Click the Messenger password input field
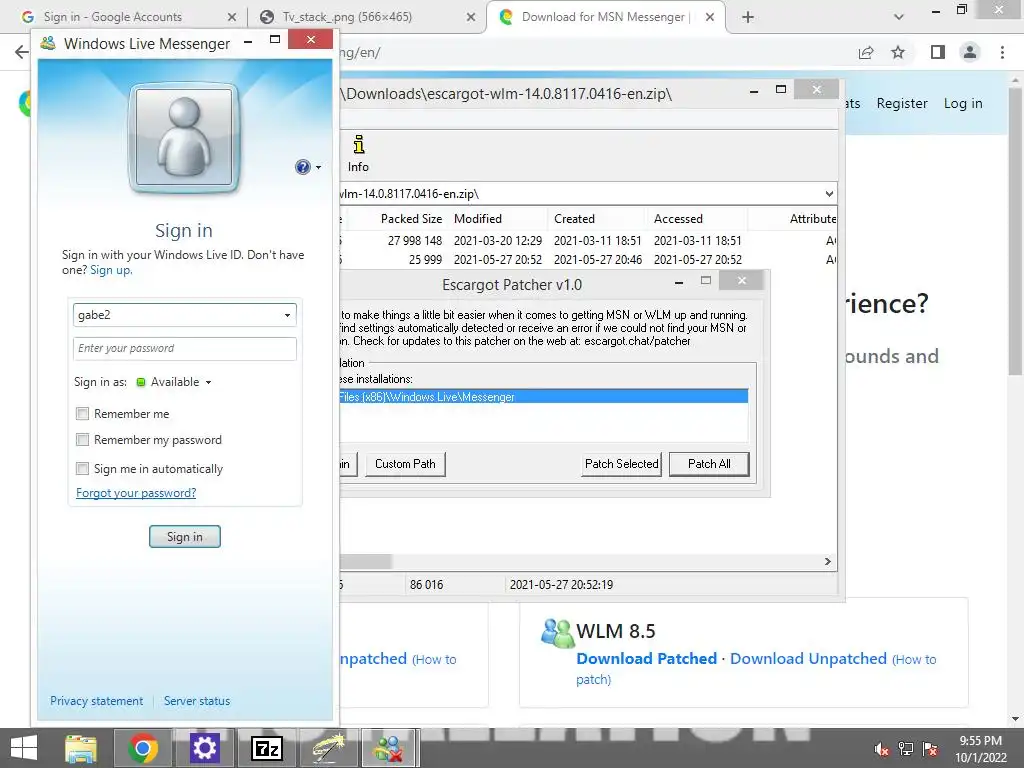The image size is (1024, 768). [x=185, y=348]
